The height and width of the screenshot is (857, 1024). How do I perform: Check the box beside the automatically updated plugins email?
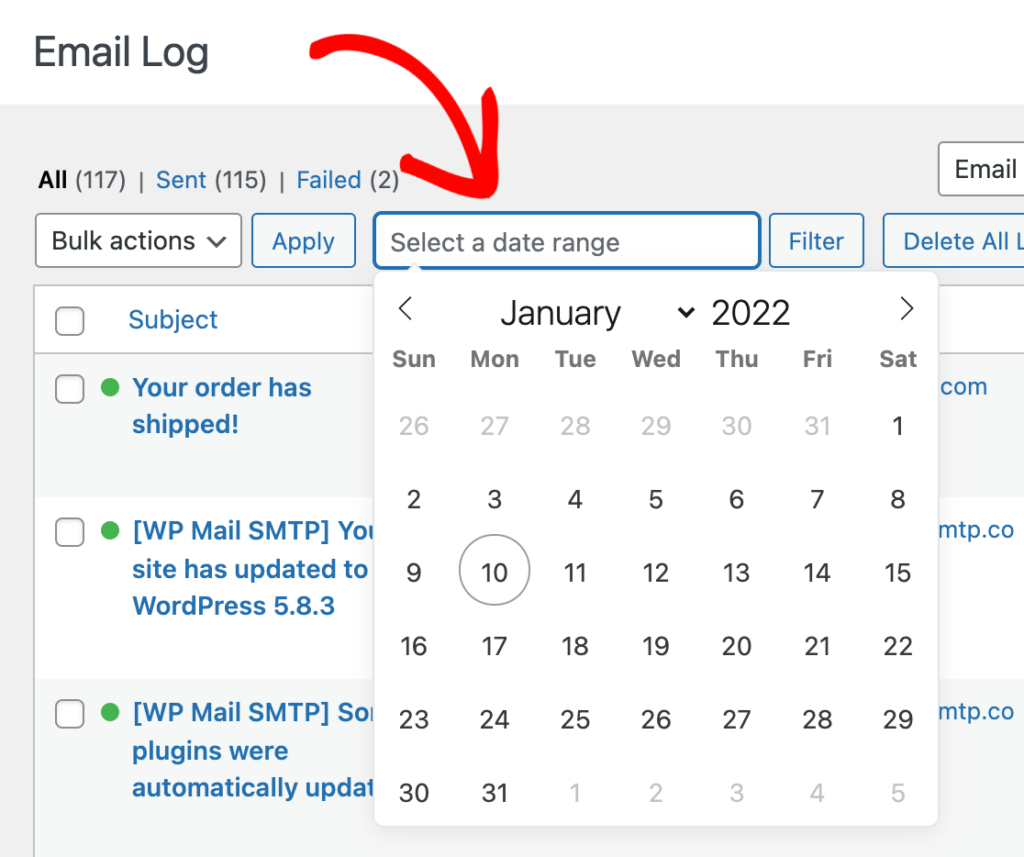69,713
